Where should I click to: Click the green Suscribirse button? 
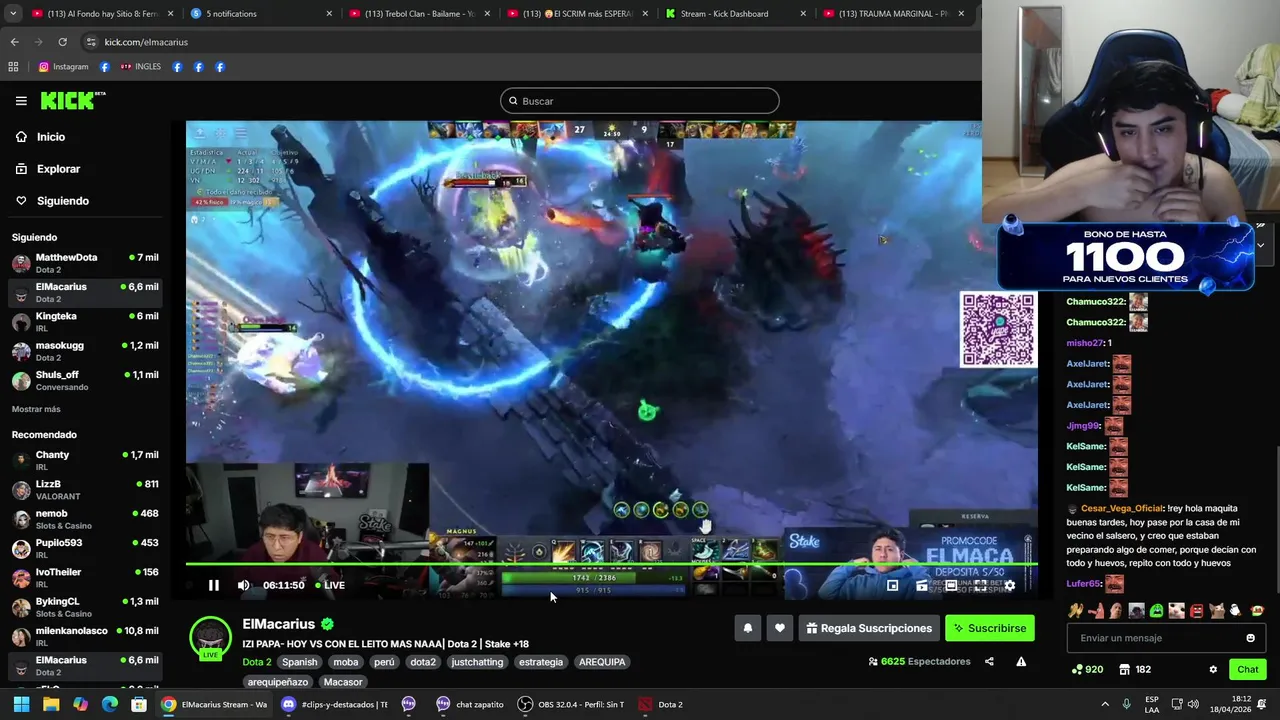(x=990, y=628)
